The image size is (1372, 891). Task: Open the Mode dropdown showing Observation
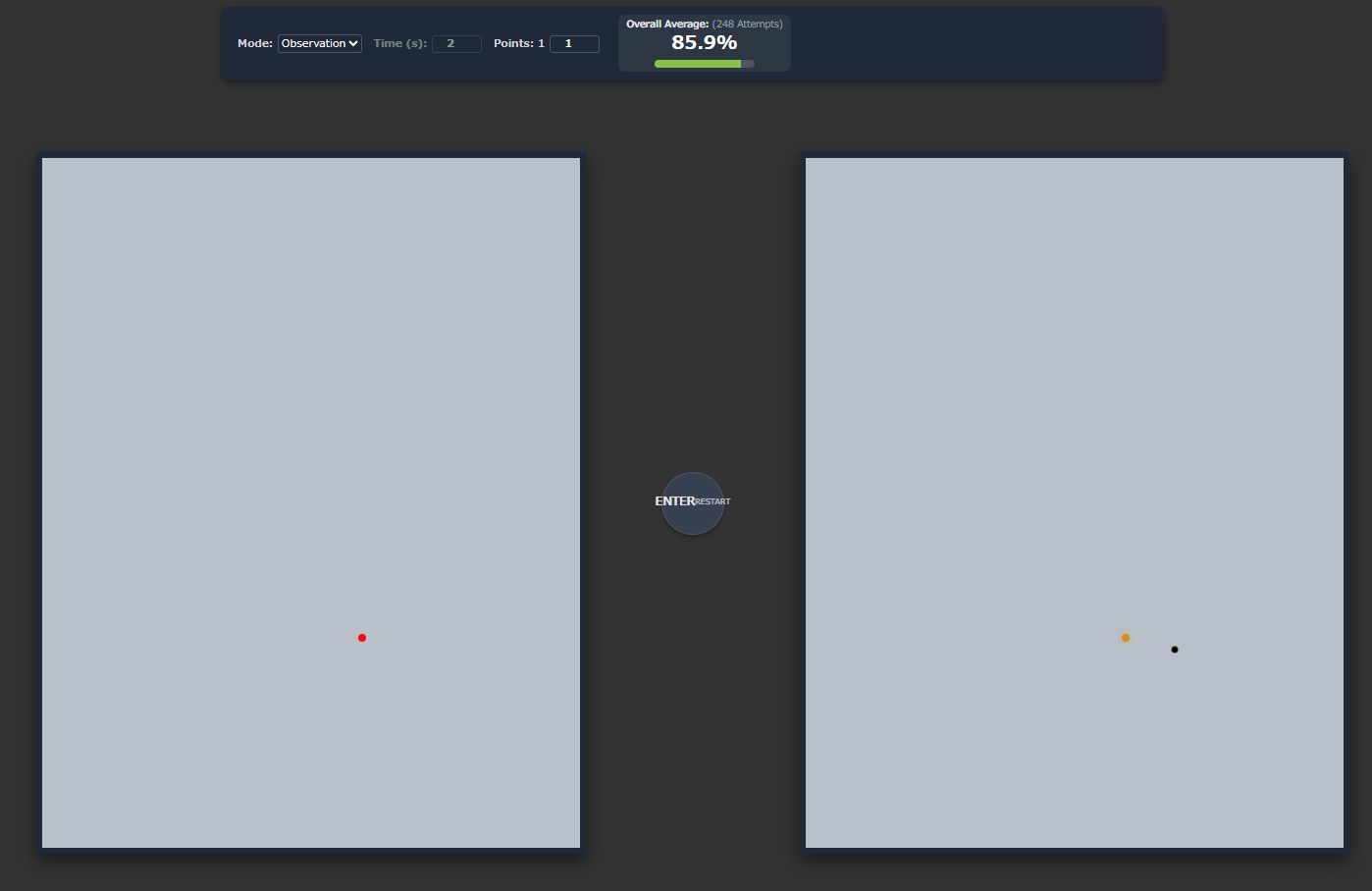click(320, 43)
